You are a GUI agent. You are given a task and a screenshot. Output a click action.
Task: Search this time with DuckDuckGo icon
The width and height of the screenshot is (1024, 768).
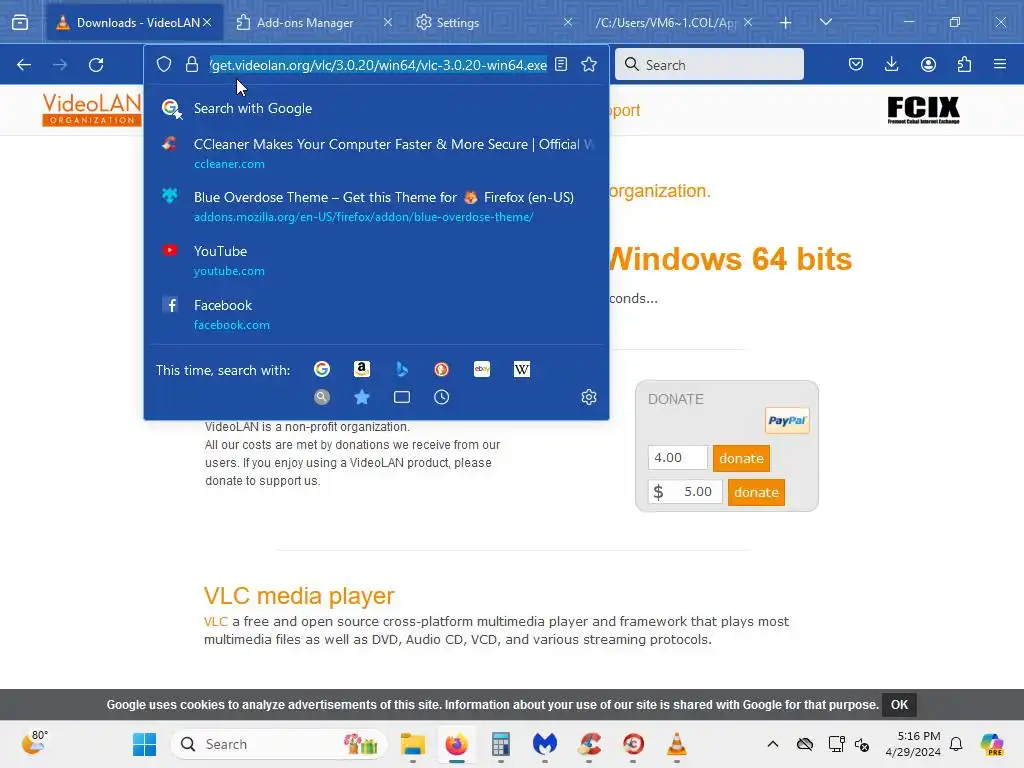click(x=441, y=369)
